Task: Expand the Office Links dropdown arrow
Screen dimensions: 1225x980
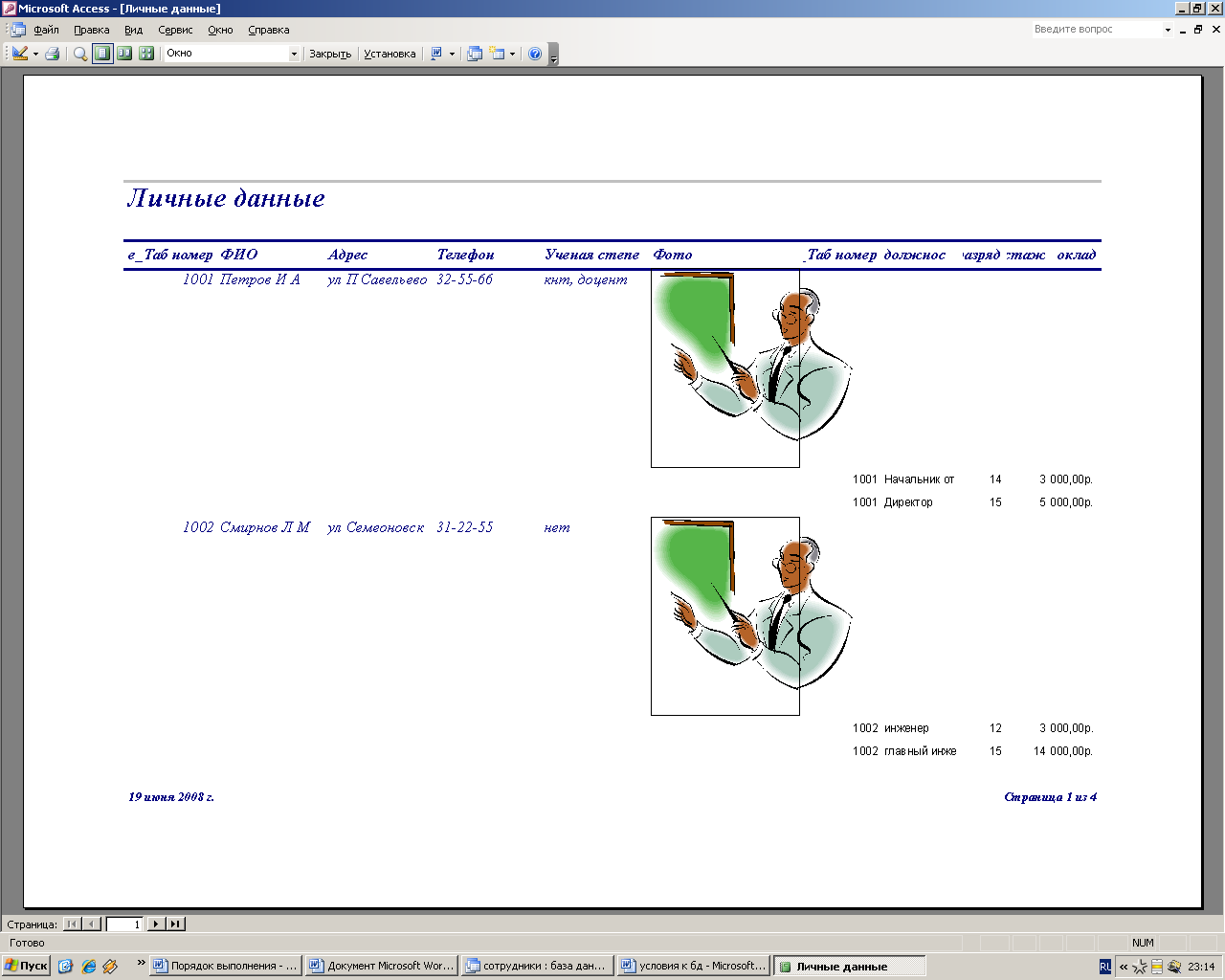Action: point(452,54)
